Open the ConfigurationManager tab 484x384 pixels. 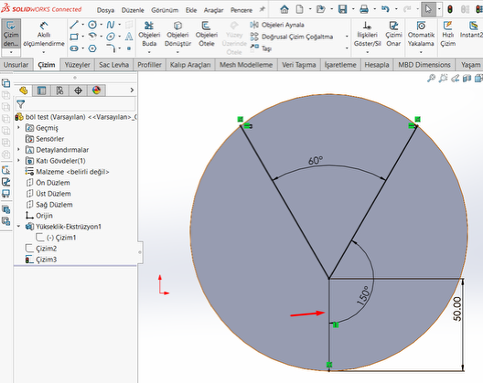pos(60,90)
